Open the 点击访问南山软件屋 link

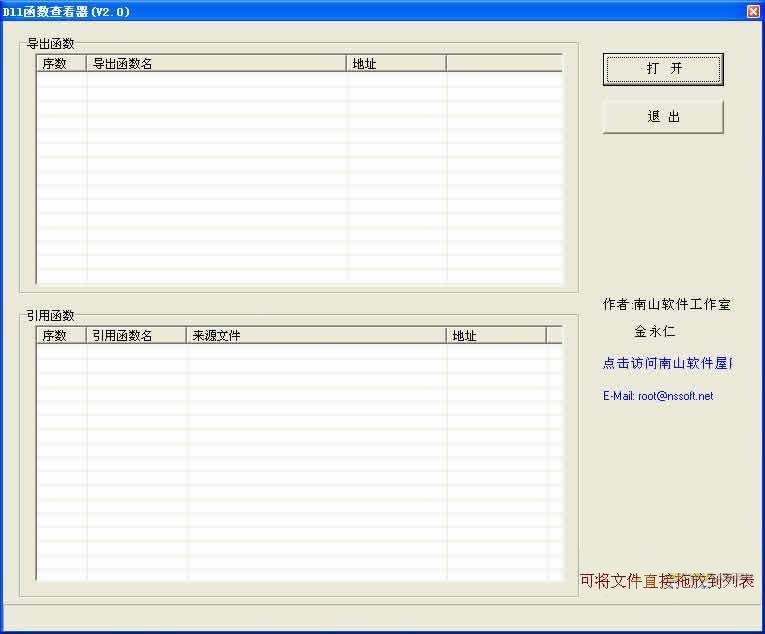click(667, 363)
